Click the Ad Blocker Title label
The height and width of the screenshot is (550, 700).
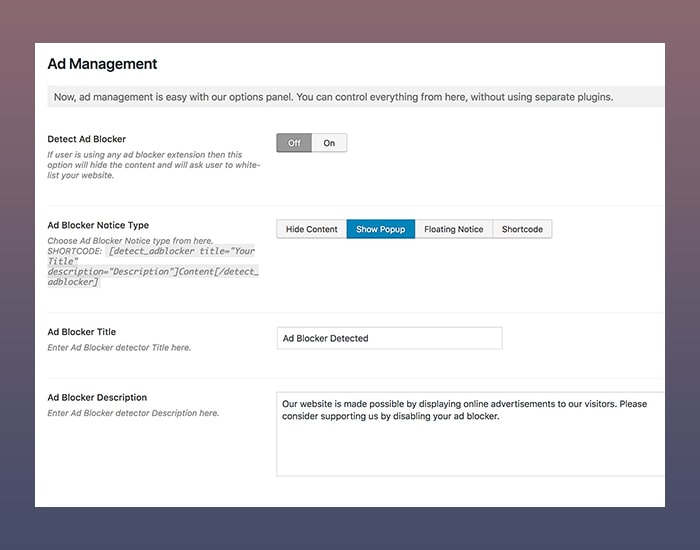point(82,332)
